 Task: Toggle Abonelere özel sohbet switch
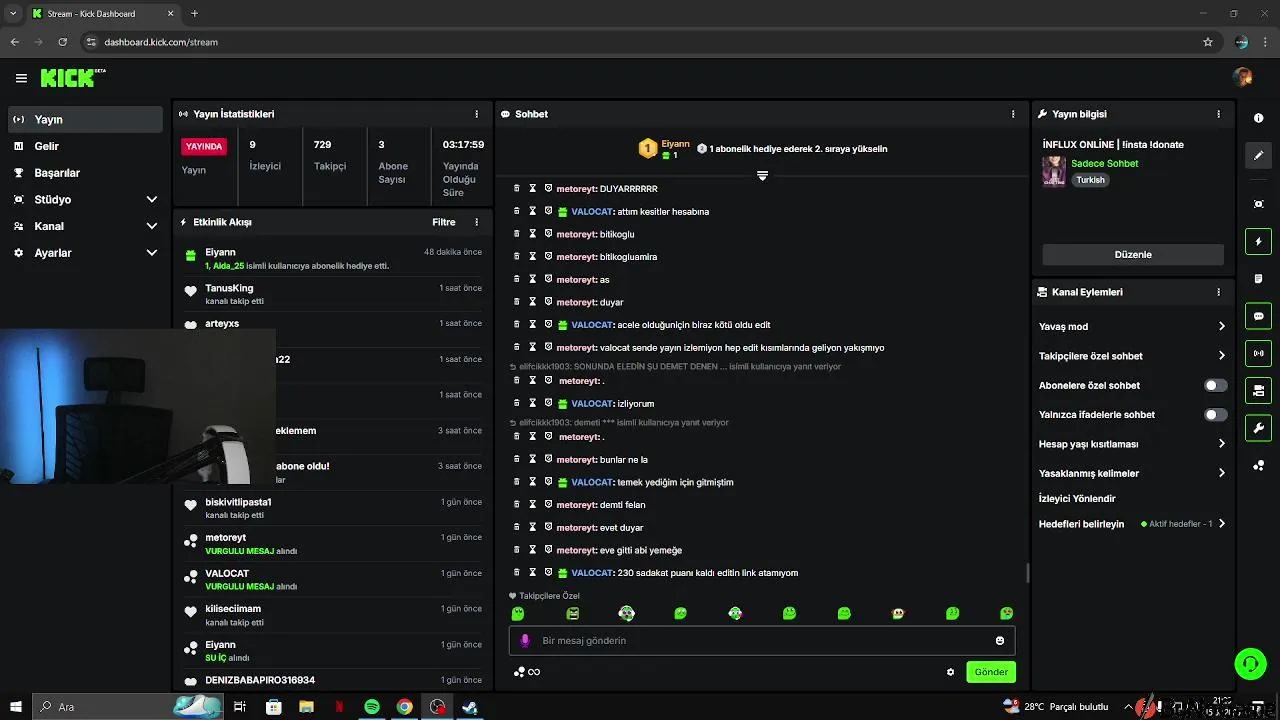pos(1215,385)
